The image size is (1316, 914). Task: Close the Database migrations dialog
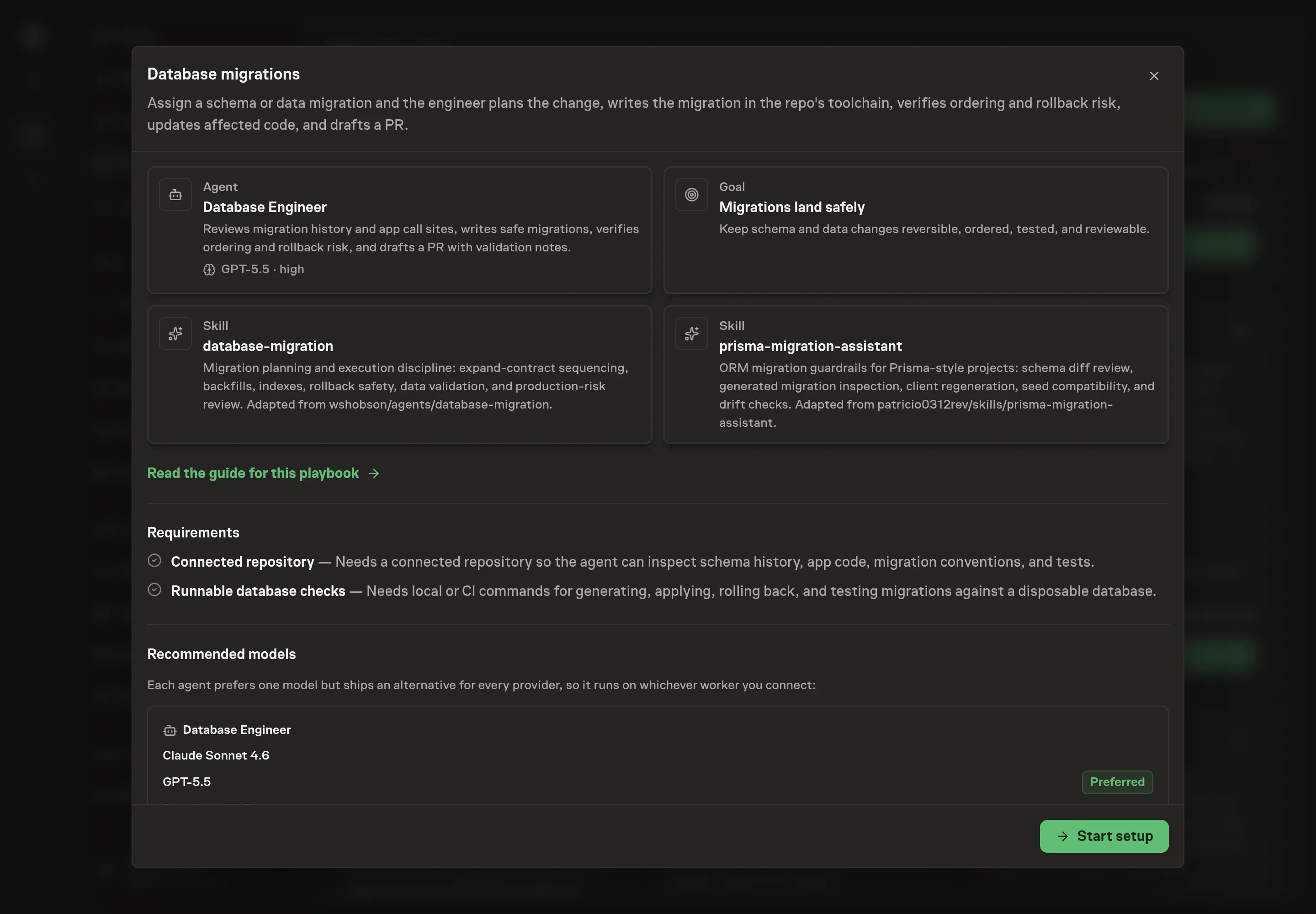pos(1154,76)
